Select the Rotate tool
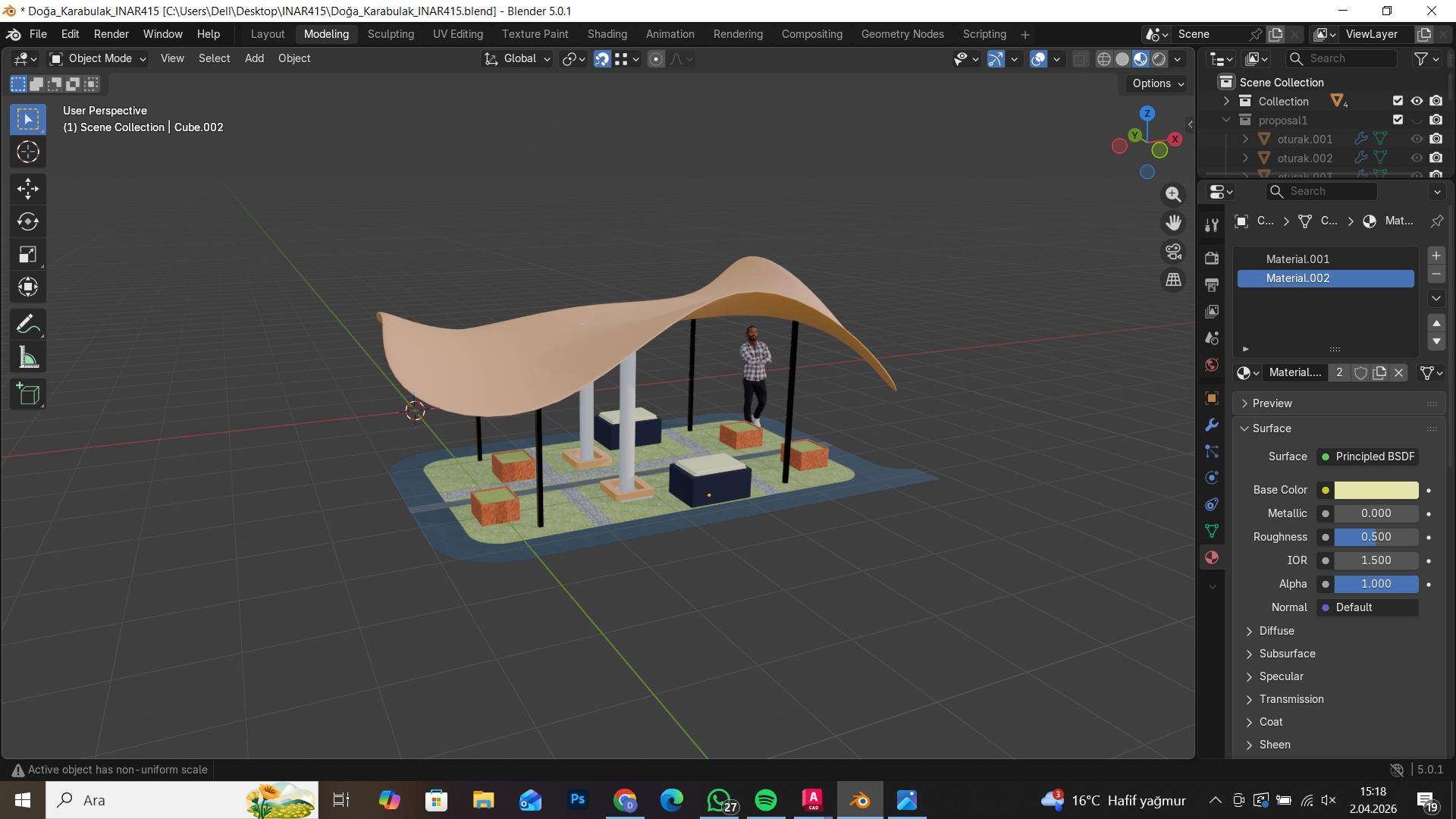 28,221
